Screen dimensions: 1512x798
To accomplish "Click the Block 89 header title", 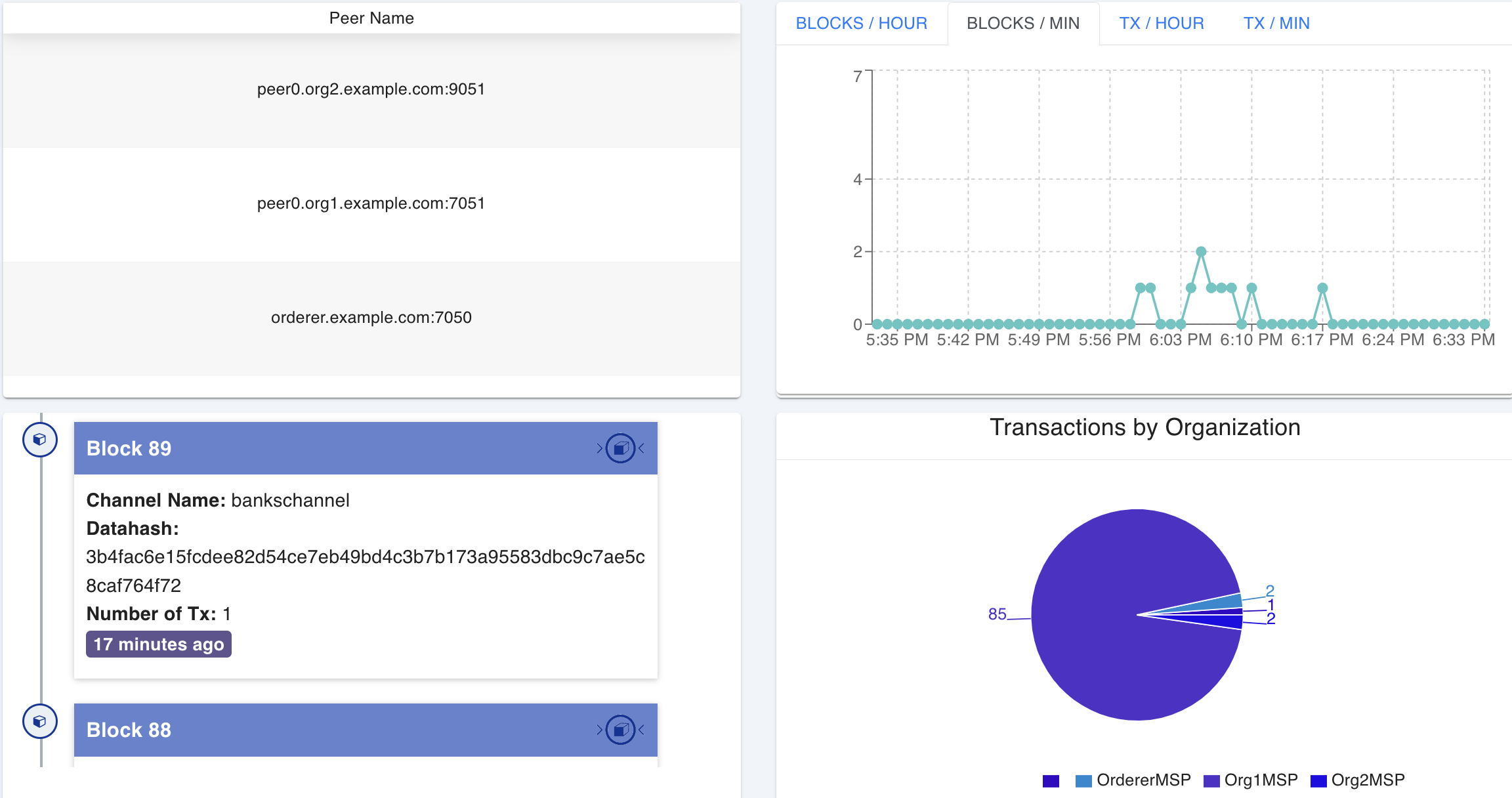I will 129,448.
